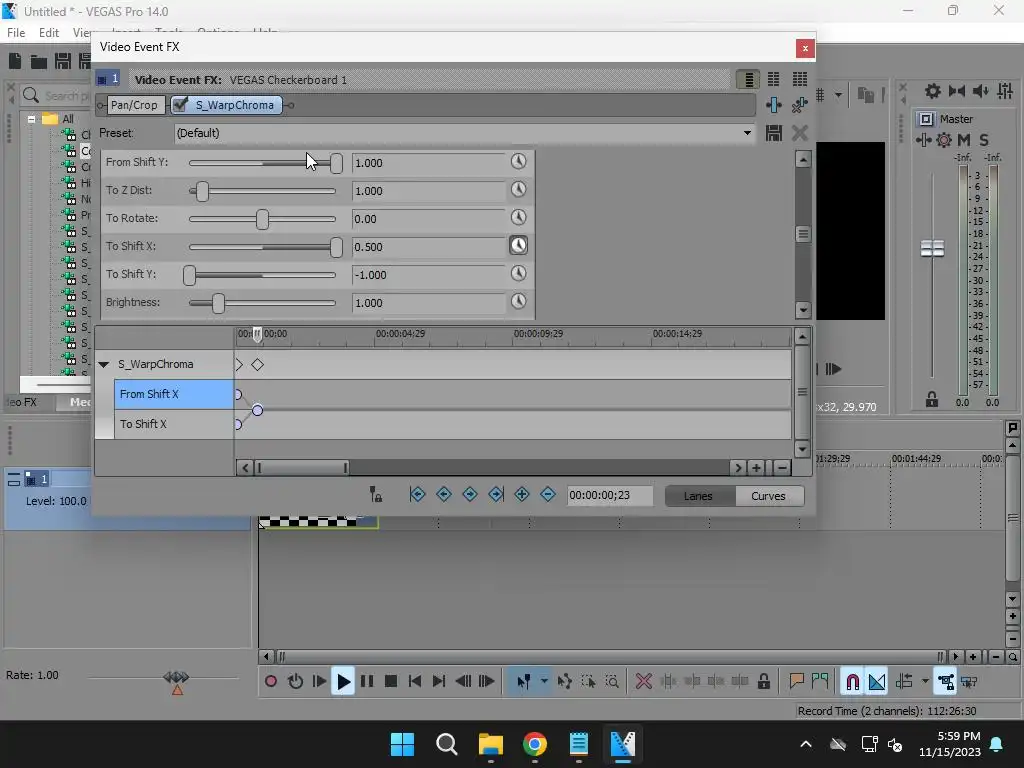Switch FX window to two-column layout
This screenshot has width=1024, height=768.
coord(774,80)
